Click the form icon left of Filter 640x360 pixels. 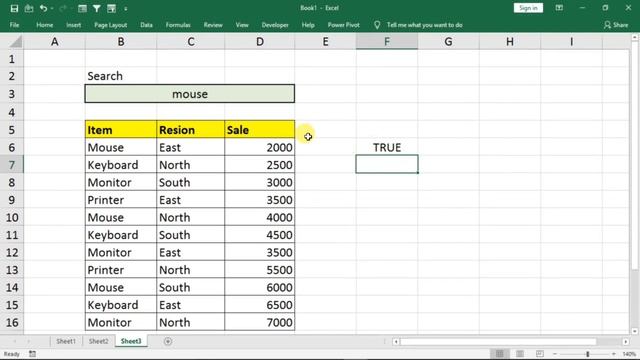82,8
